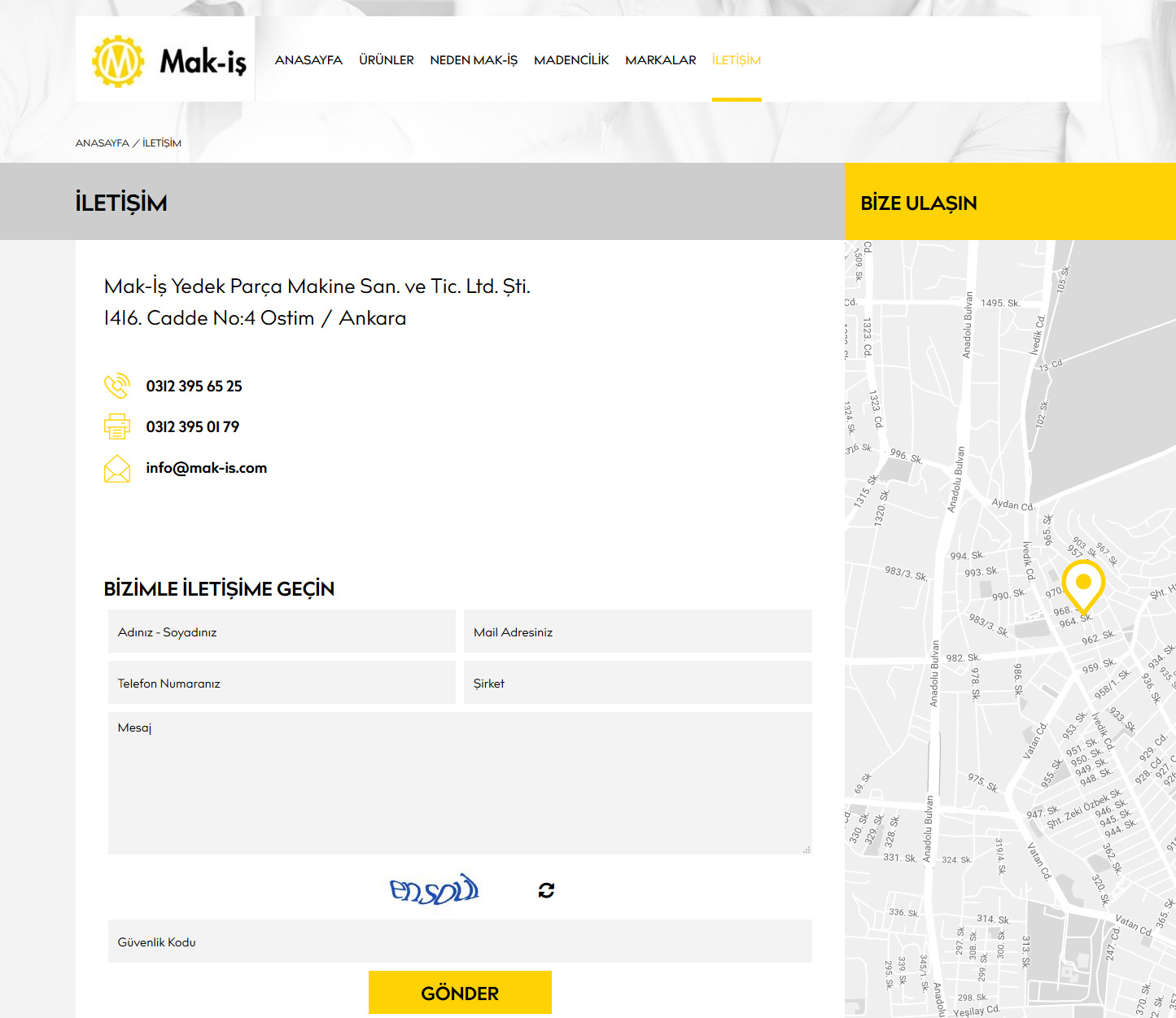This screenshot has height=1018, width=1176.
Task: Select the İLETİŞİM tab
Action: tap(737, 60)
